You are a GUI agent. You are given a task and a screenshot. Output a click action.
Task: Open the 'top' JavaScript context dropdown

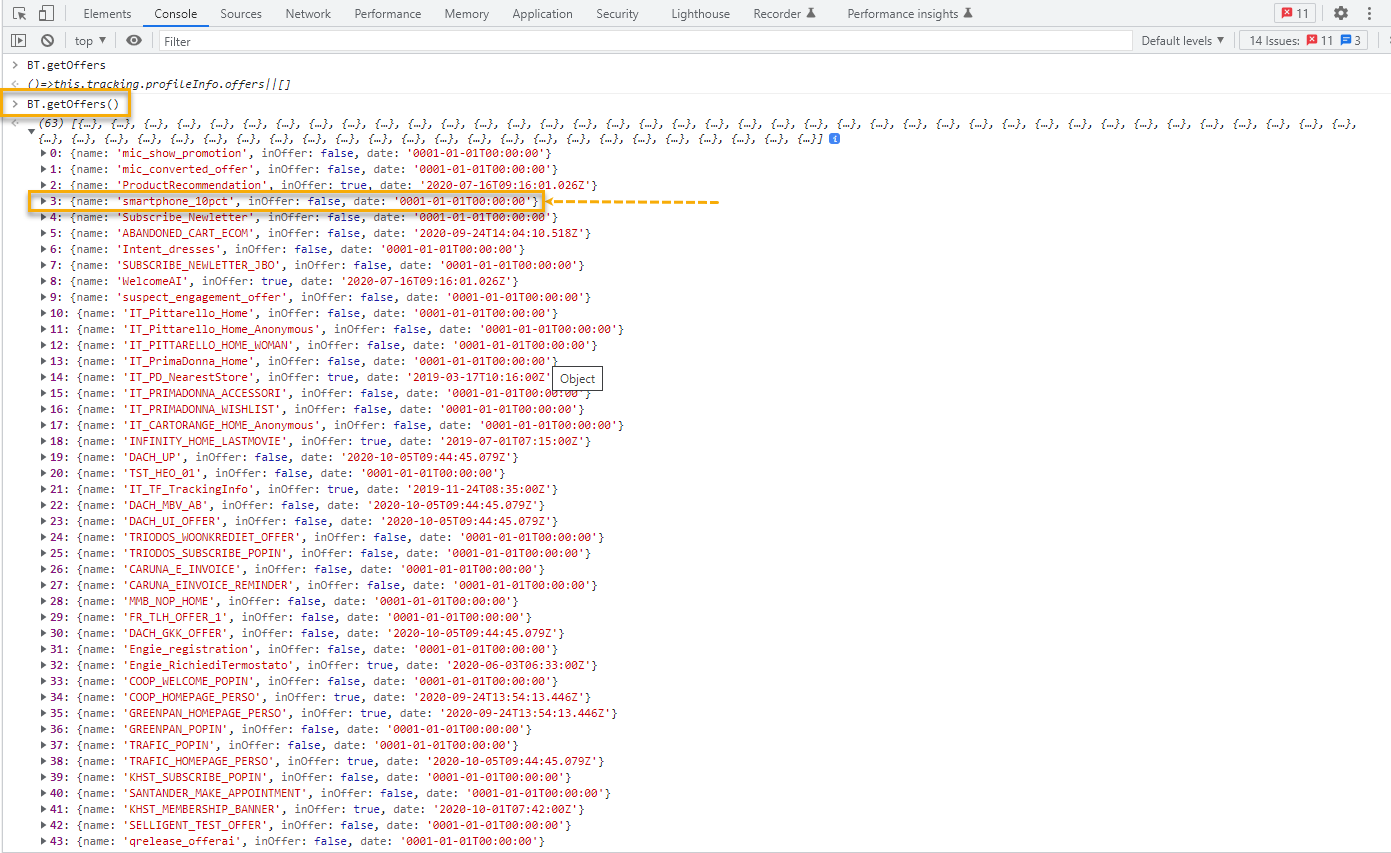pyautogui.click(x=90, y=41)
